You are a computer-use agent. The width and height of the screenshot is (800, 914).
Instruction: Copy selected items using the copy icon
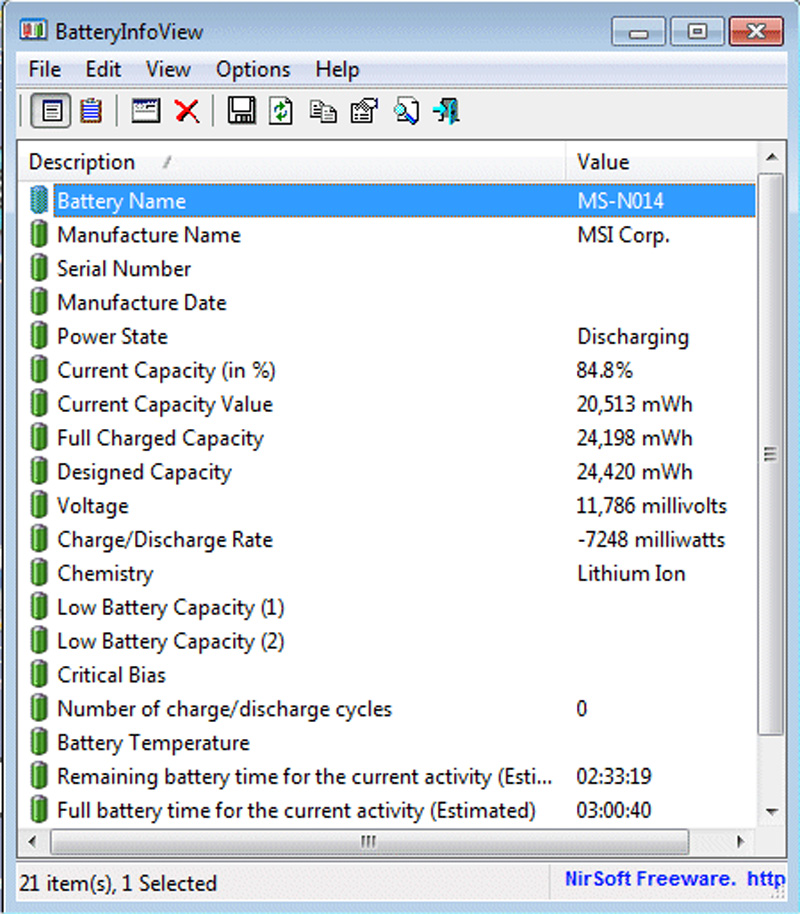pos(322,111)
